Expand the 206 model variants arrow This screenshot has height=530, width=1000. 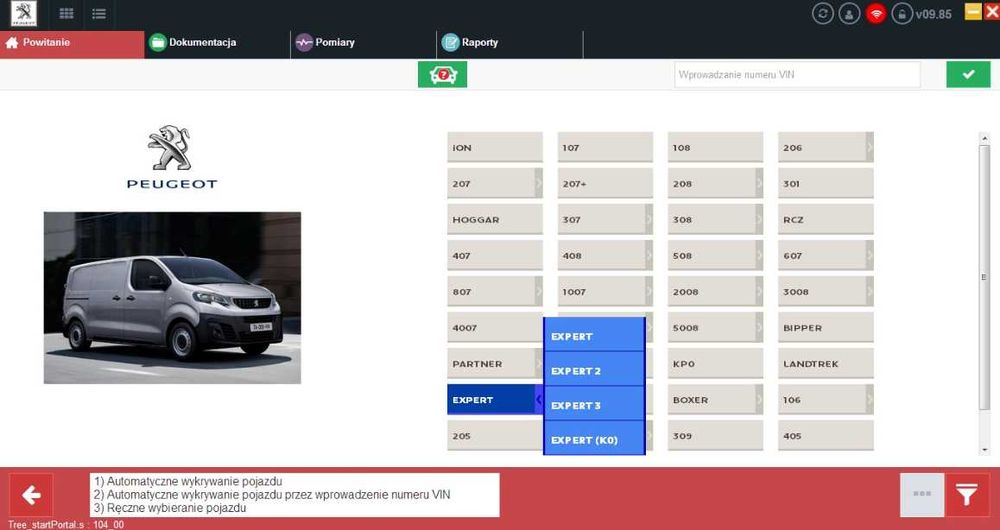point(870,147)
